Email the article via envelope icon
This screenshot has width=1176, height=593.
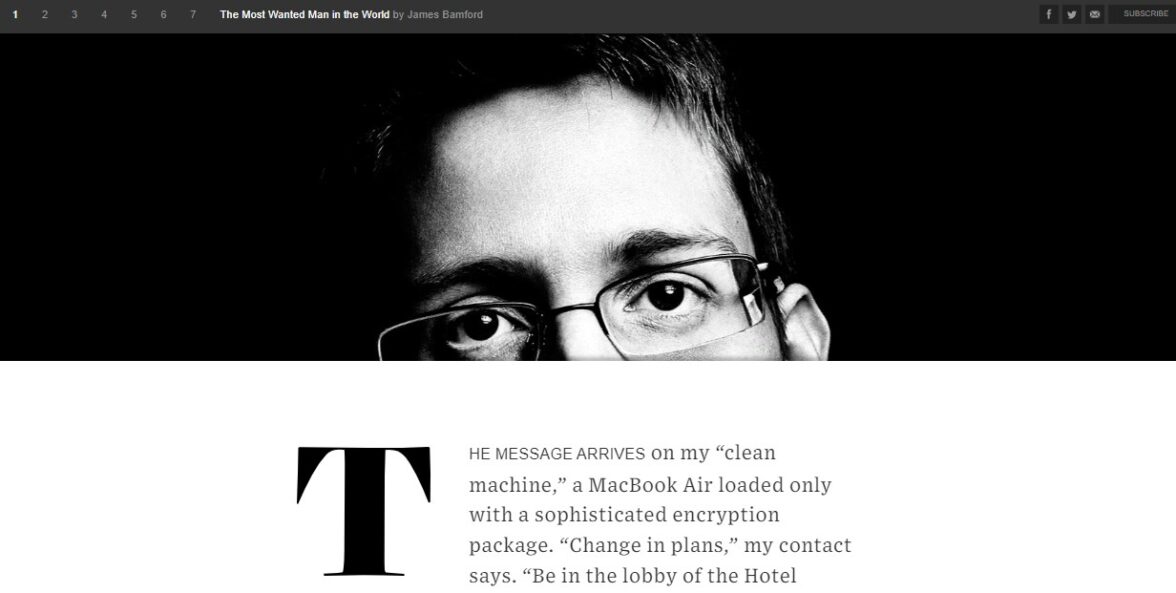point(1095,14)
